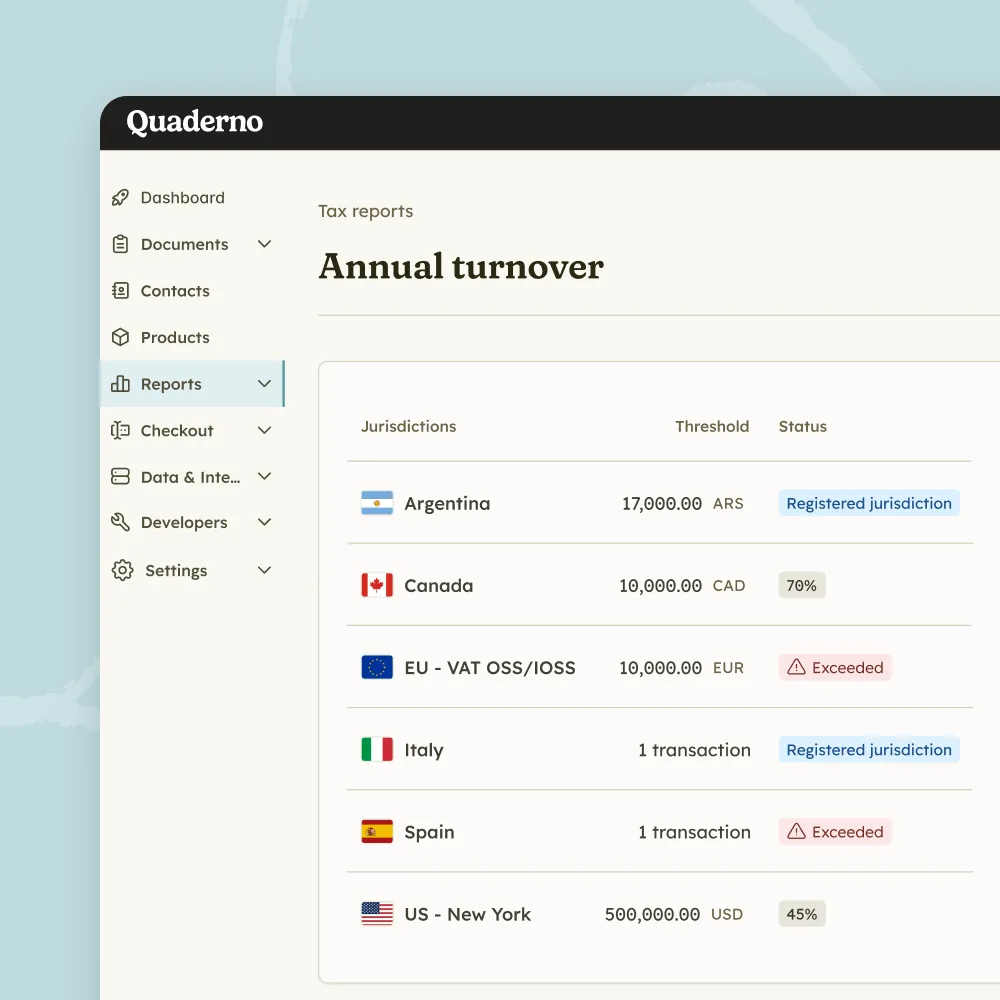
Task: Click the Quaderno logo
Action: 193,122
